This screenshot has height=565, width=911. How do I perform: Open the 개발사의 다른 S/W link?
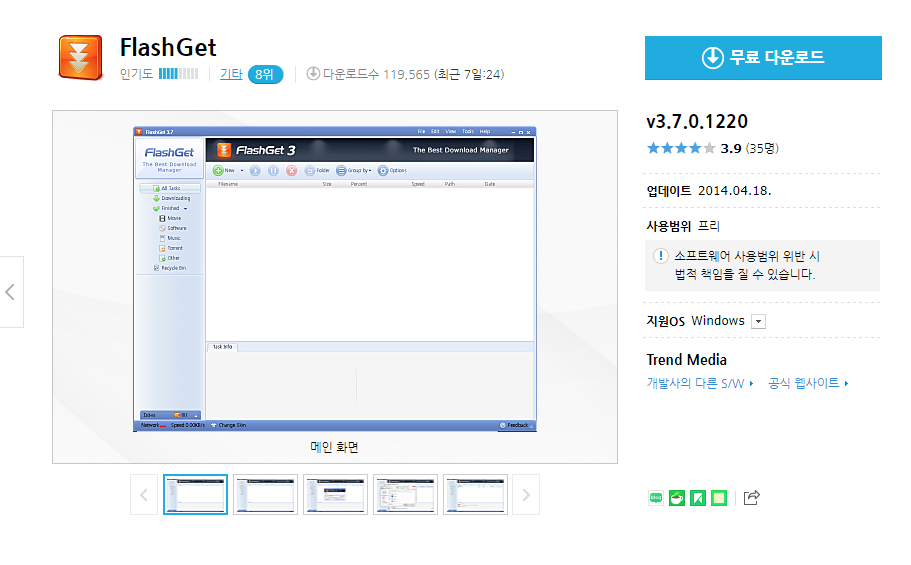[700, 383]
